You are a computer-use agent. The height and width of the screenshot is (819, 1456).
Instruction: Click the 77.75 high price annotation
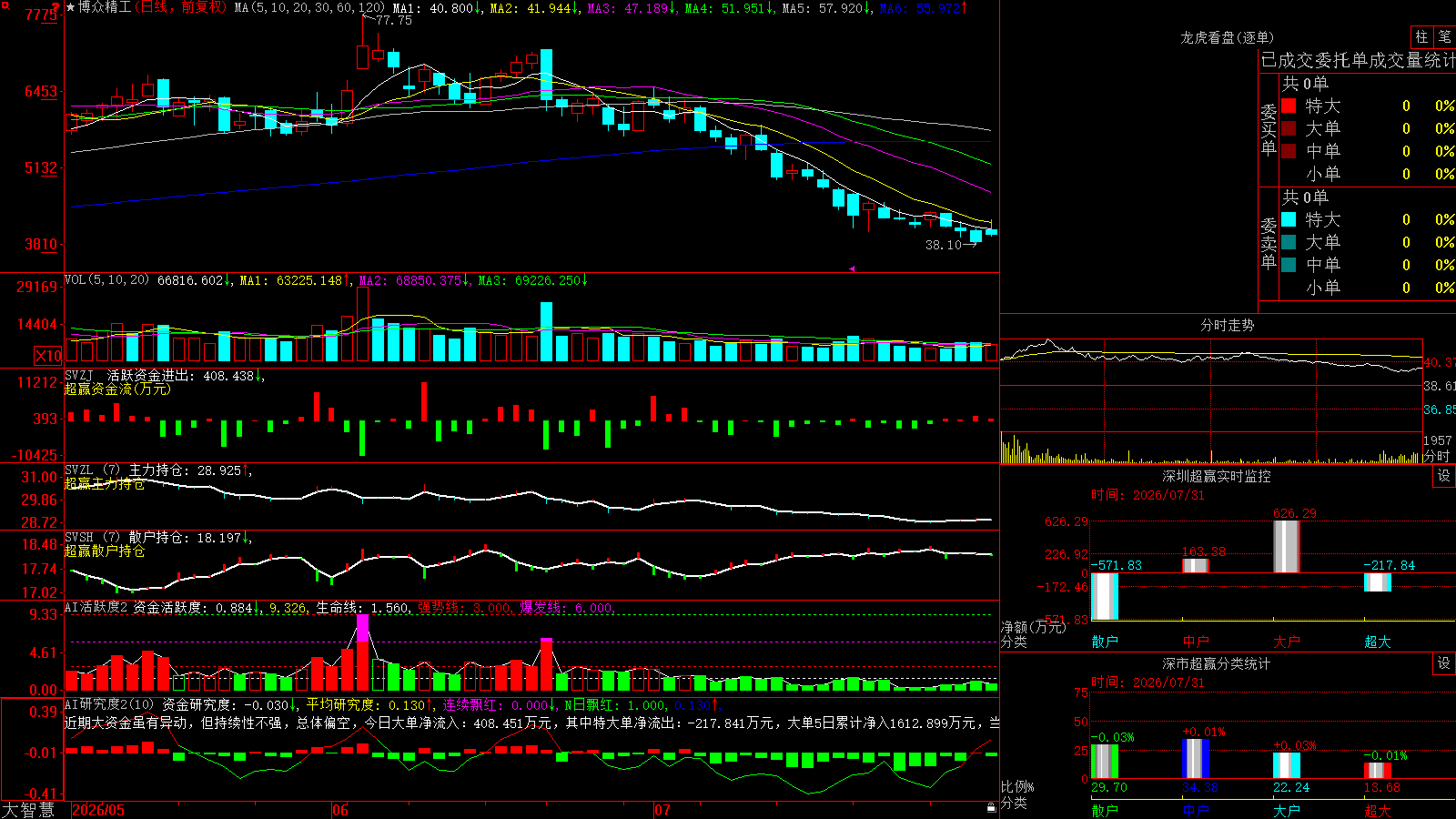click(393, 20)
